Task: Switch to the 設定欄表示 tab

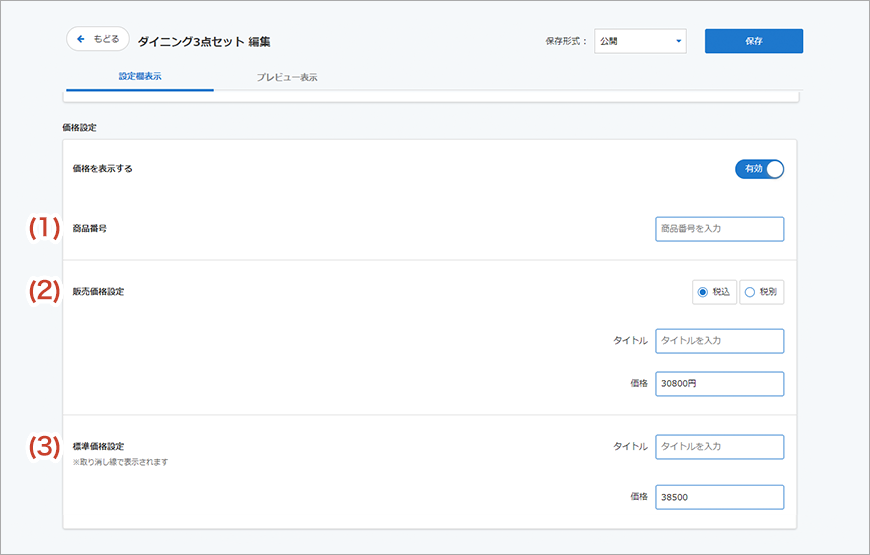Action: pyautogui.click(x=139, y=77)
